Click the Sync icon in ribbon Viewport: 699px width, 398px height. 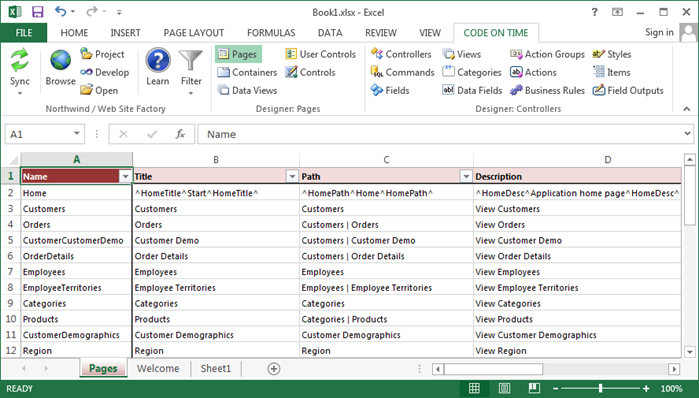(x=20, y=61)
